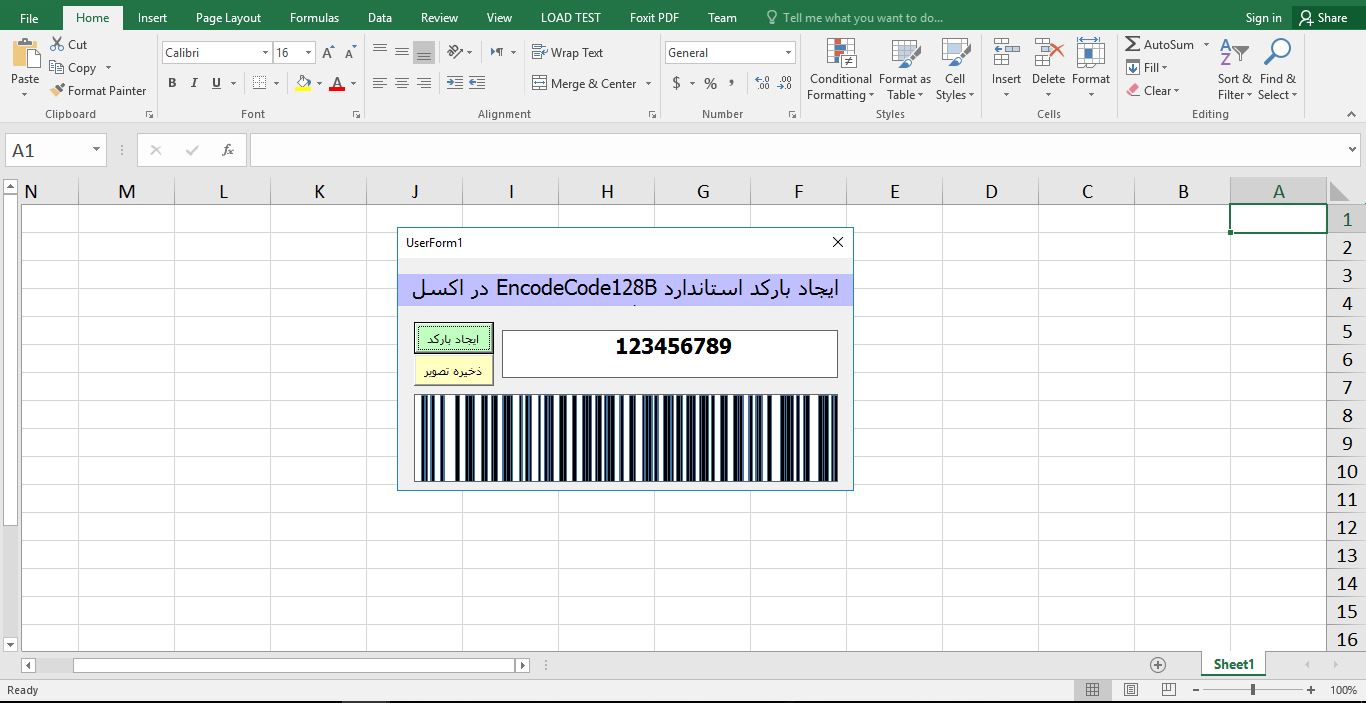The width and height of the screenshot is (1366, 703).
Task: Toggle Underline formatting
Action: click(216, 84)
